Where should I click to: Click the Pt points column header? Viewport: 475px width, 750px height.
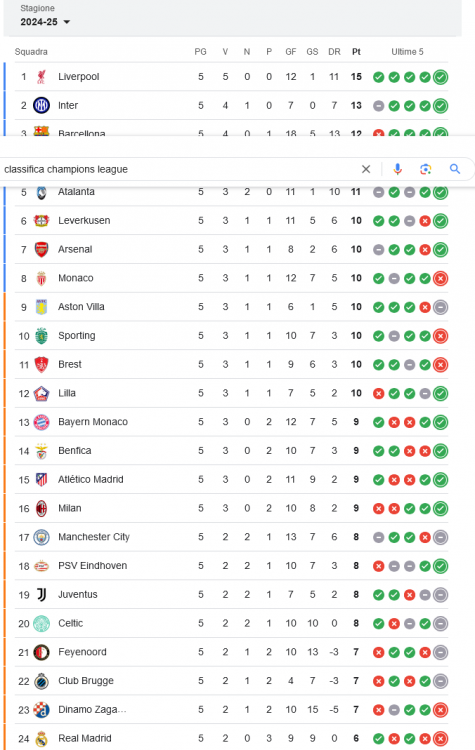[x=356, y=52]
